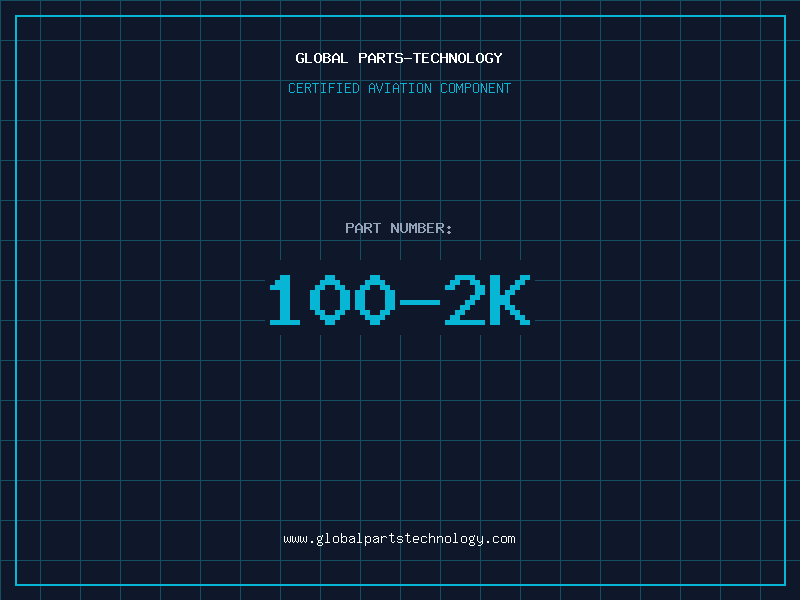Click the word COMPONENT in the subtitle
Viewport: 800px width, 600px height.
tap(475, 88)
